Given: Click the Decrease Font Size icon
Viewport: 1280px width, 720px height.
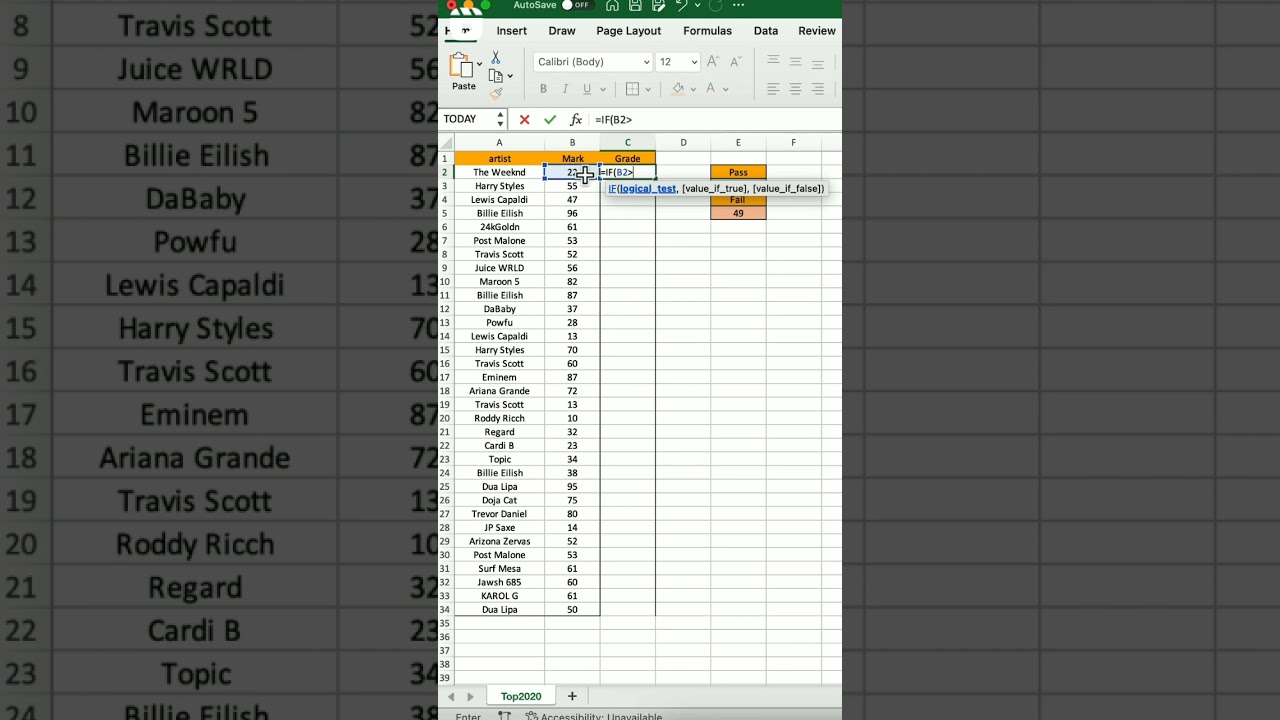Looking at the screenshot, I should (x=736, y=62).
